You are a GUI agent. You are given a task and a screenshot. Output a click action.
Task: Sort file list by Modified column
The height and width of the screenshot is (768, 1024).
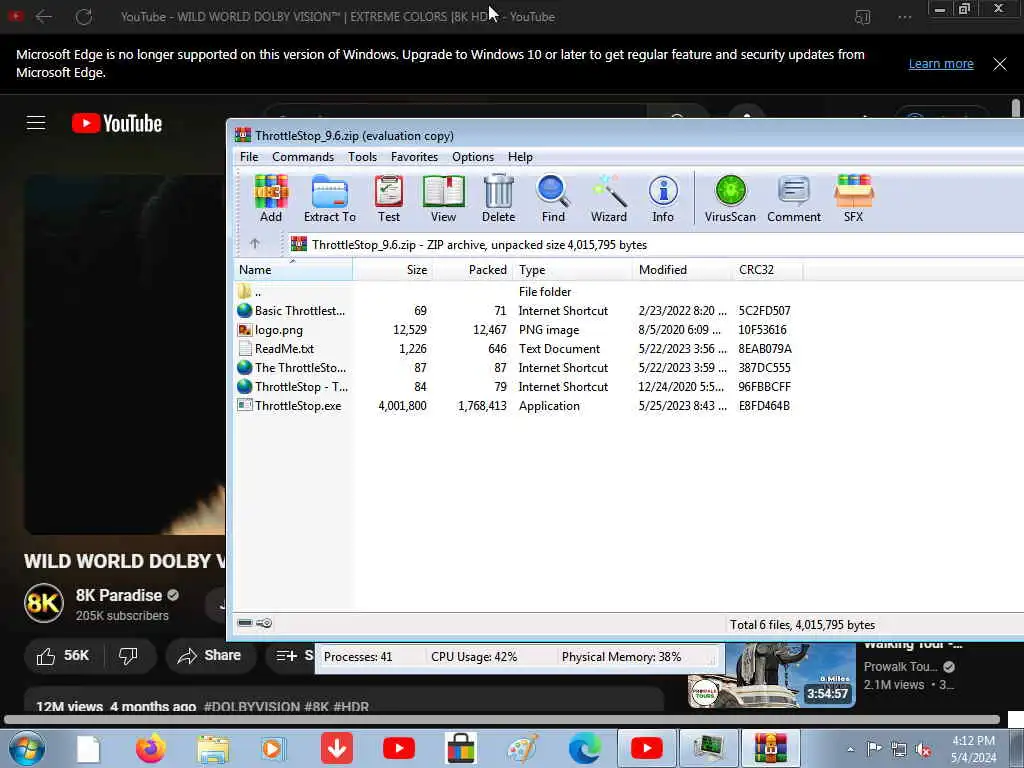pyautogui.click(x=682, y=270)
